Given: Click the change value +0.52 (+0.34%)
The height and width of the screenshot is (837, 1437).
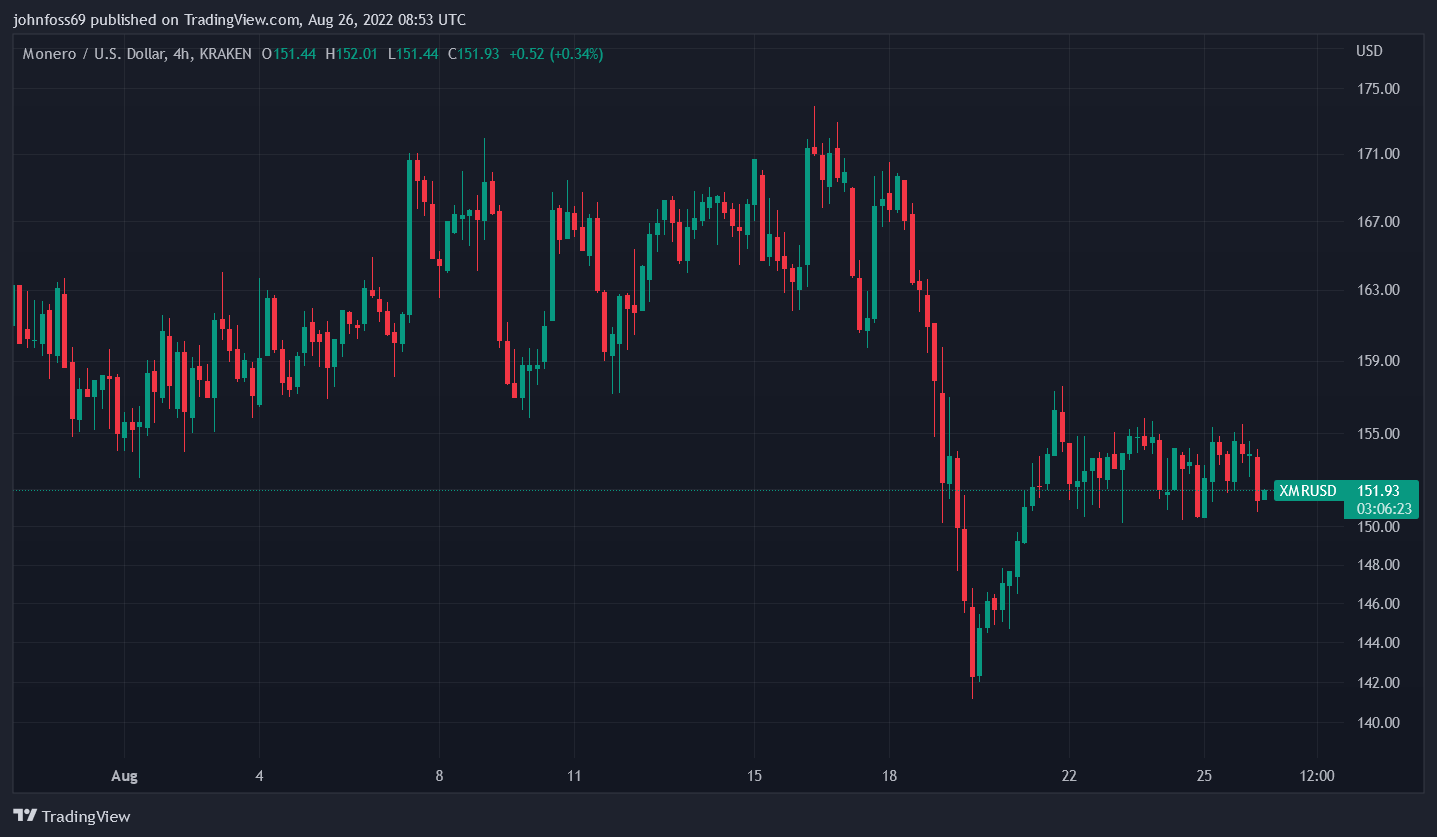Looking at the screenshot, I should click(x=556, y=54).
